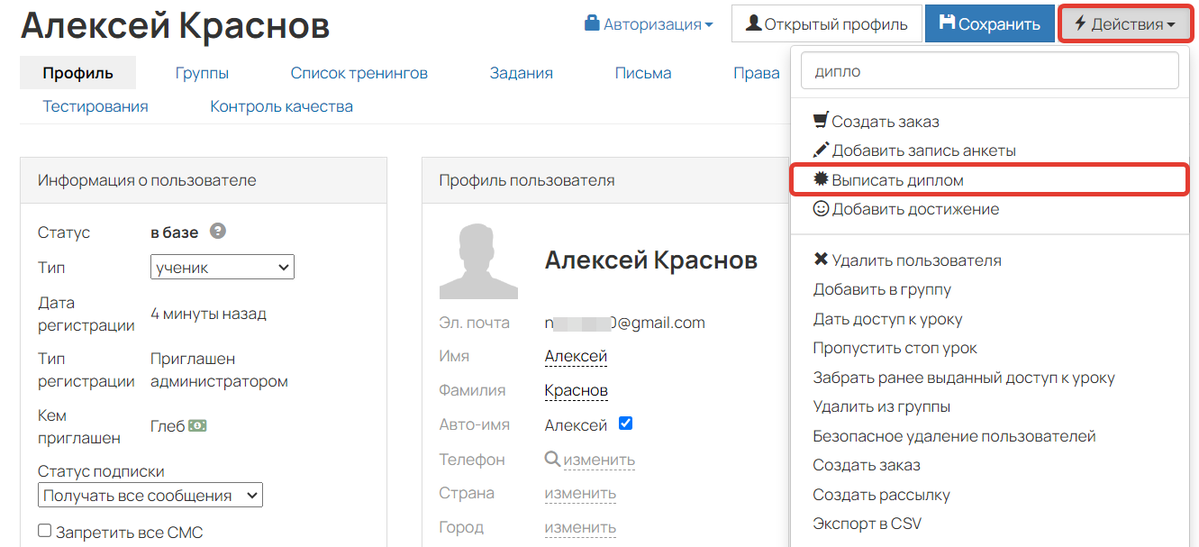Toggle the Авто-имя checkbox

coord(625,423)
